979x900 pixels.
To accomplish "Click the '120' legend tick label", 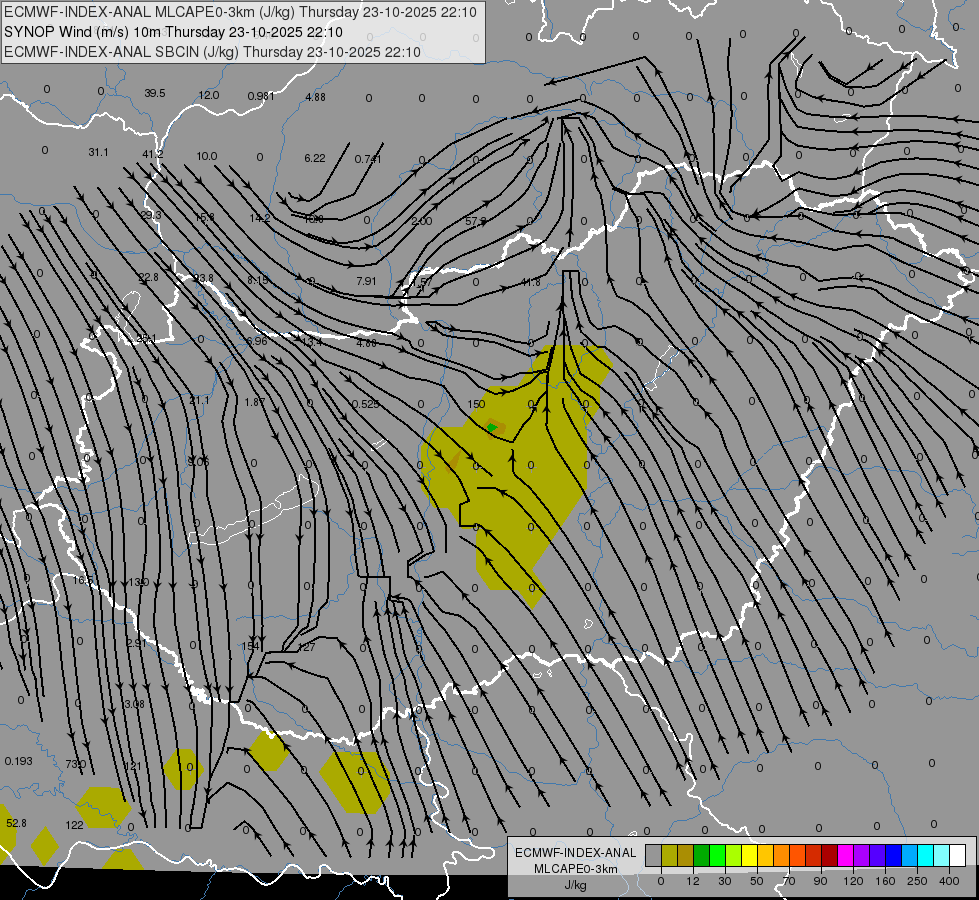I will [853, 881].
